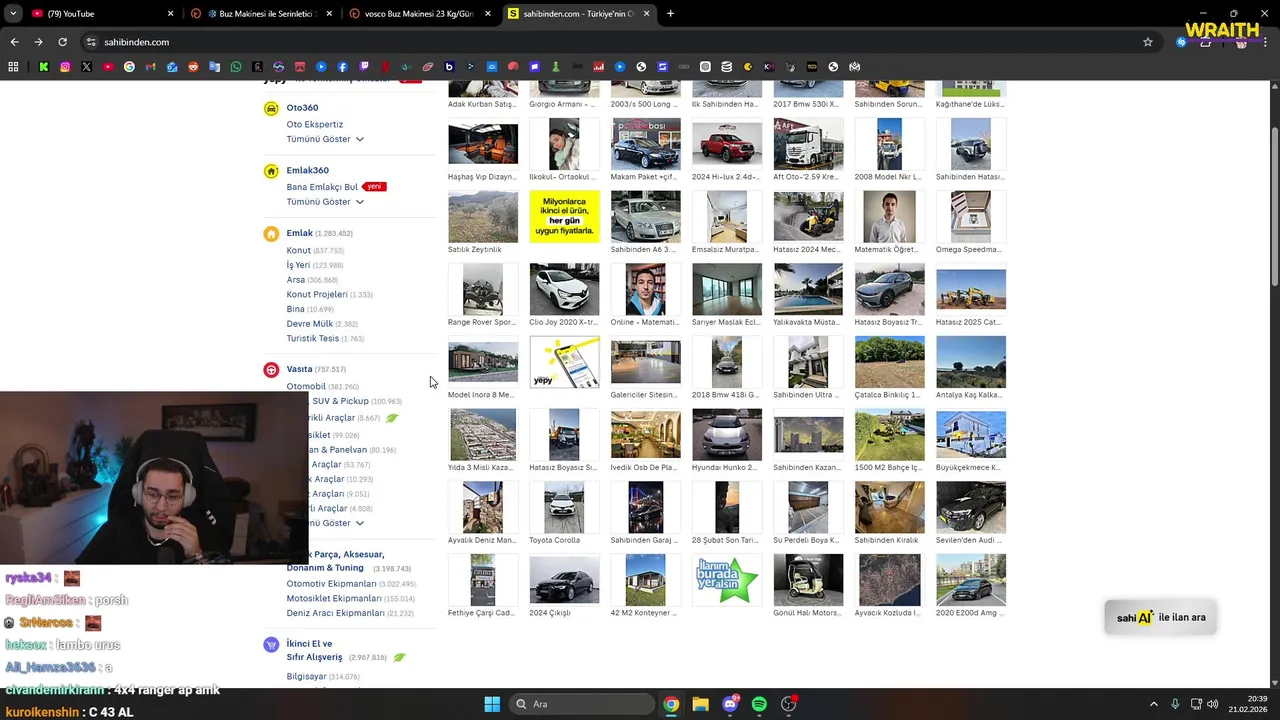Expand Tümünü Göster under Oto360
This screenshot has height=720, width=1280.
coord(325,139)
